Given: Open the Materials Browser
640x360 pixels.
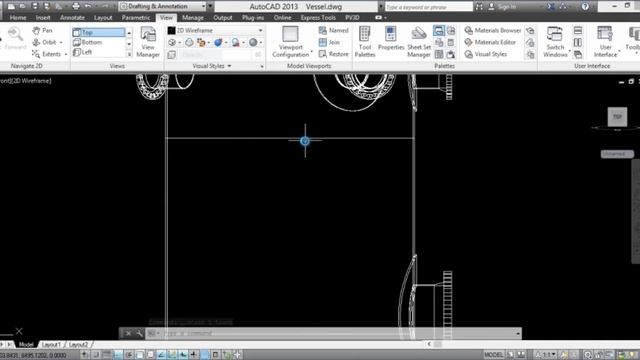Looking at the screenshot, I should 493,31.
